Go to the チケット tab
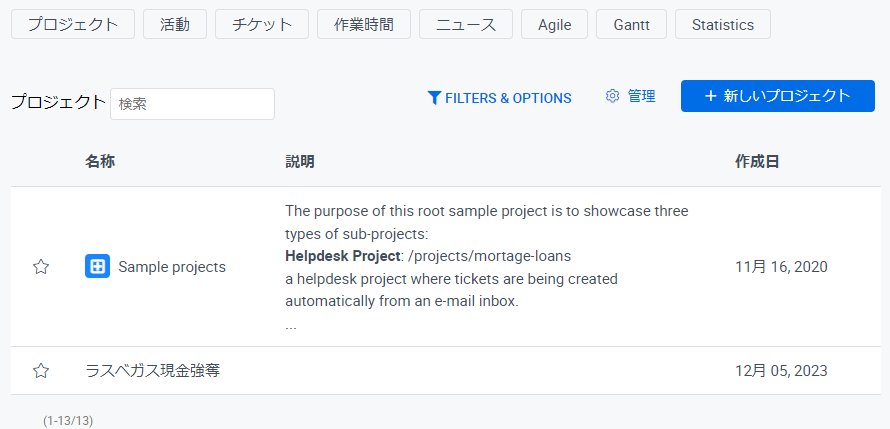 [262, 24]
